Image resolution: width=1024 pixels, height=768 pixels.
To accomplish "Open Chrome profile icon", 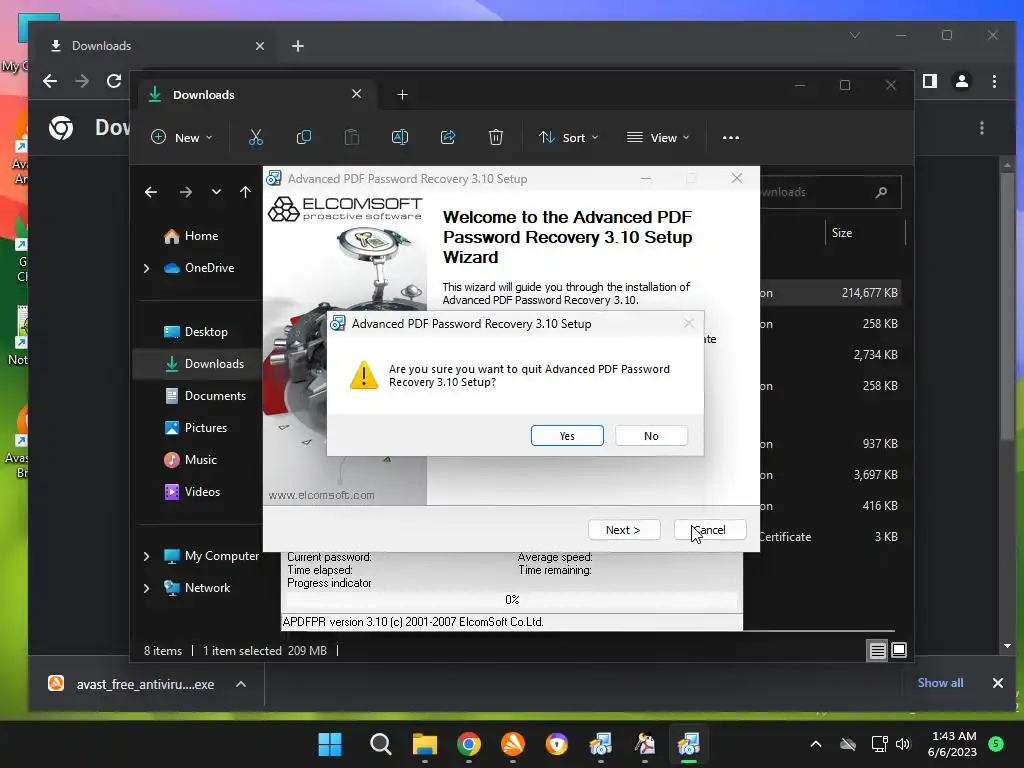I will (x=962, y=81).
